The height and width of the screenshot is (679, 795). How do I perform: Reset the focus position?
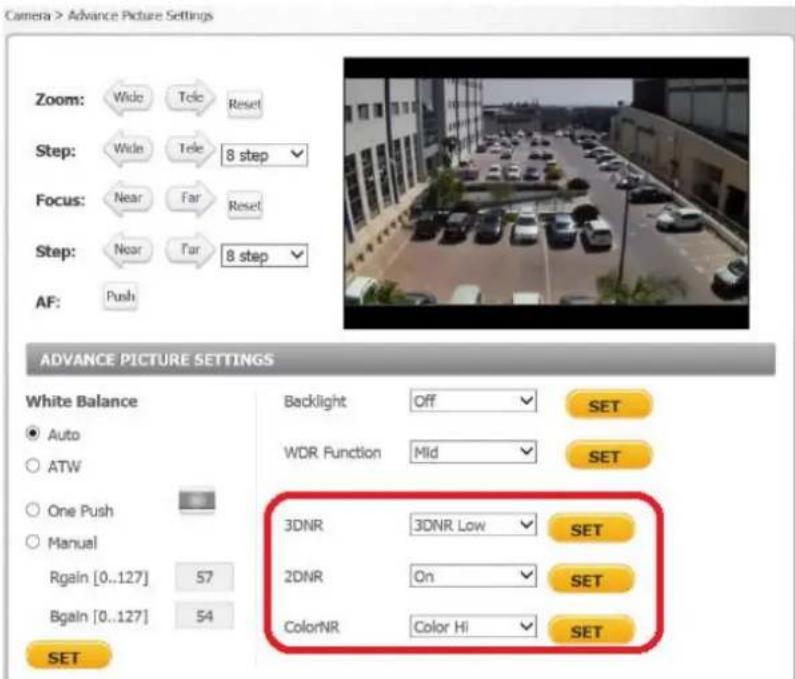[x=244, y=205]
